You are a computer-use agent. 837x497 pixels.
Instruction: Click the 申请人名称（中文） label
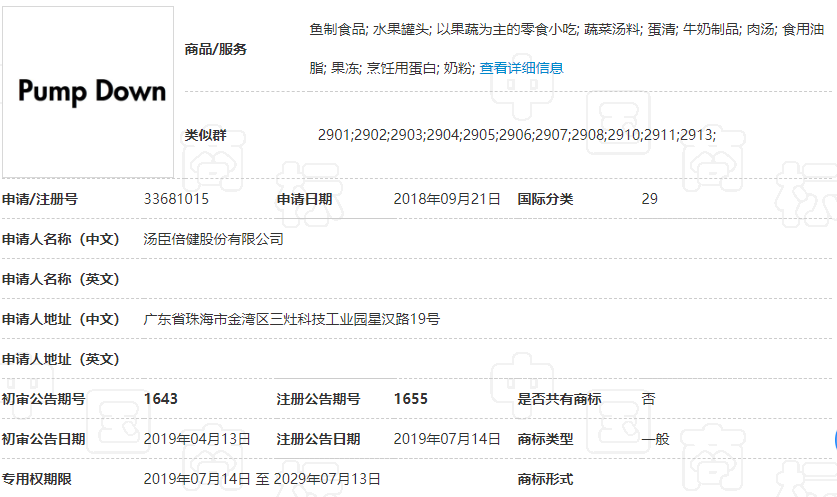click(61, 239)
